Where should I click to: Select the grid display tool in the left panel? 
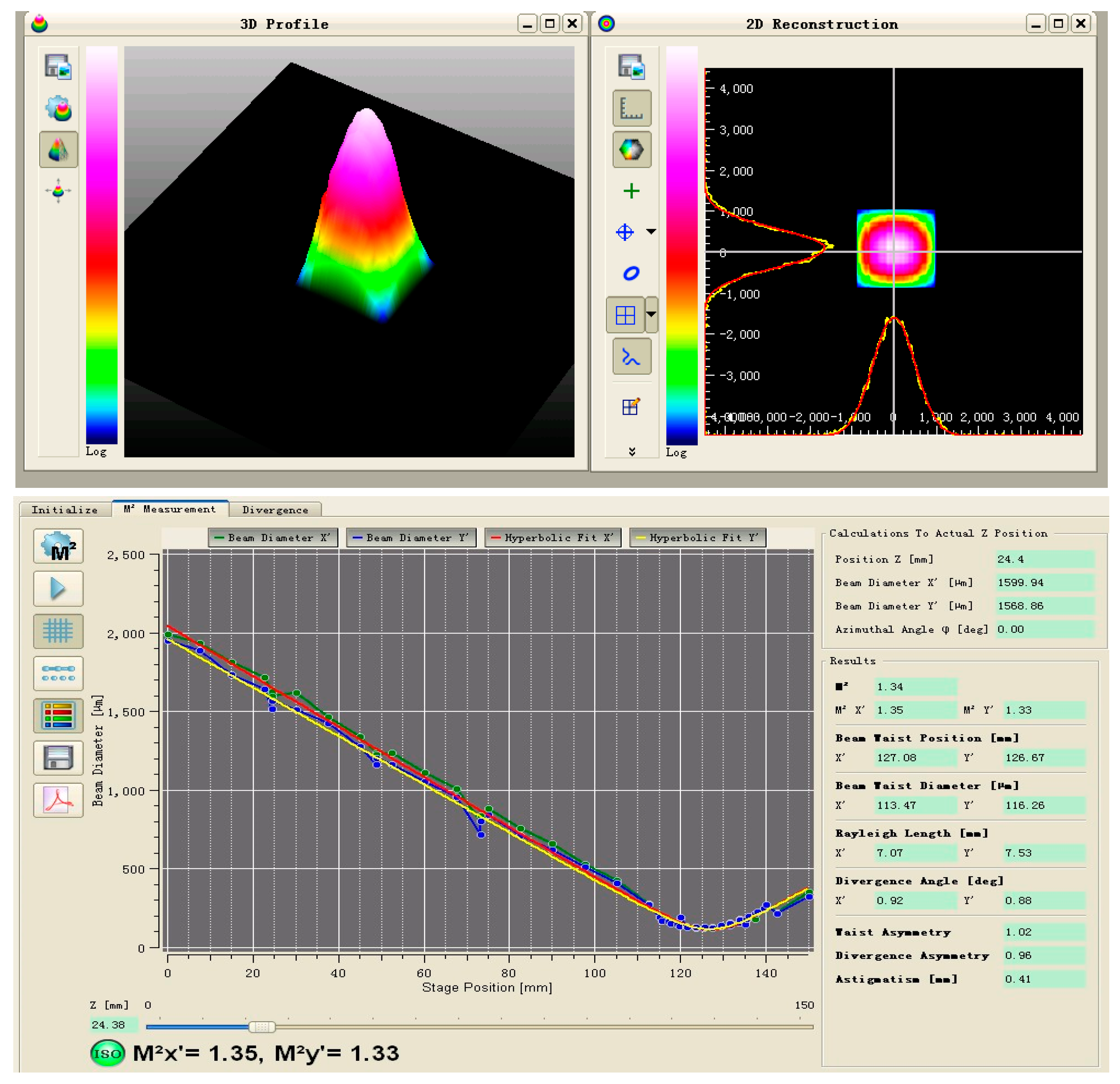click(59, 631)
